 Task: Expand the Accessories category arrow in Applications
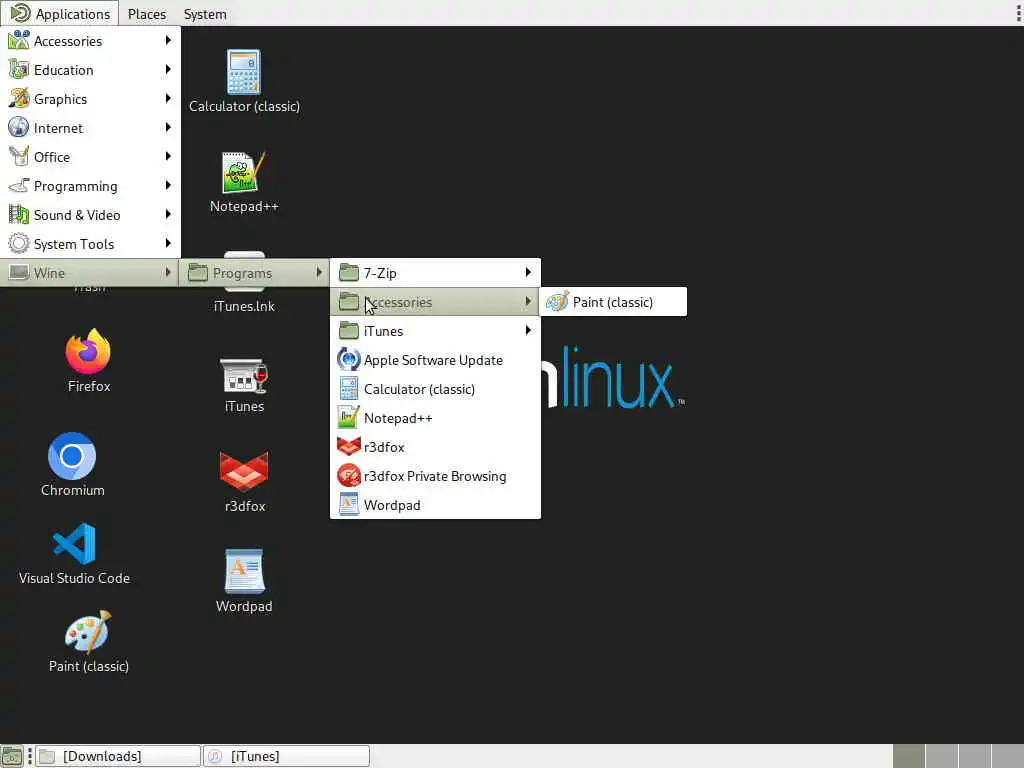coord(168,40)
